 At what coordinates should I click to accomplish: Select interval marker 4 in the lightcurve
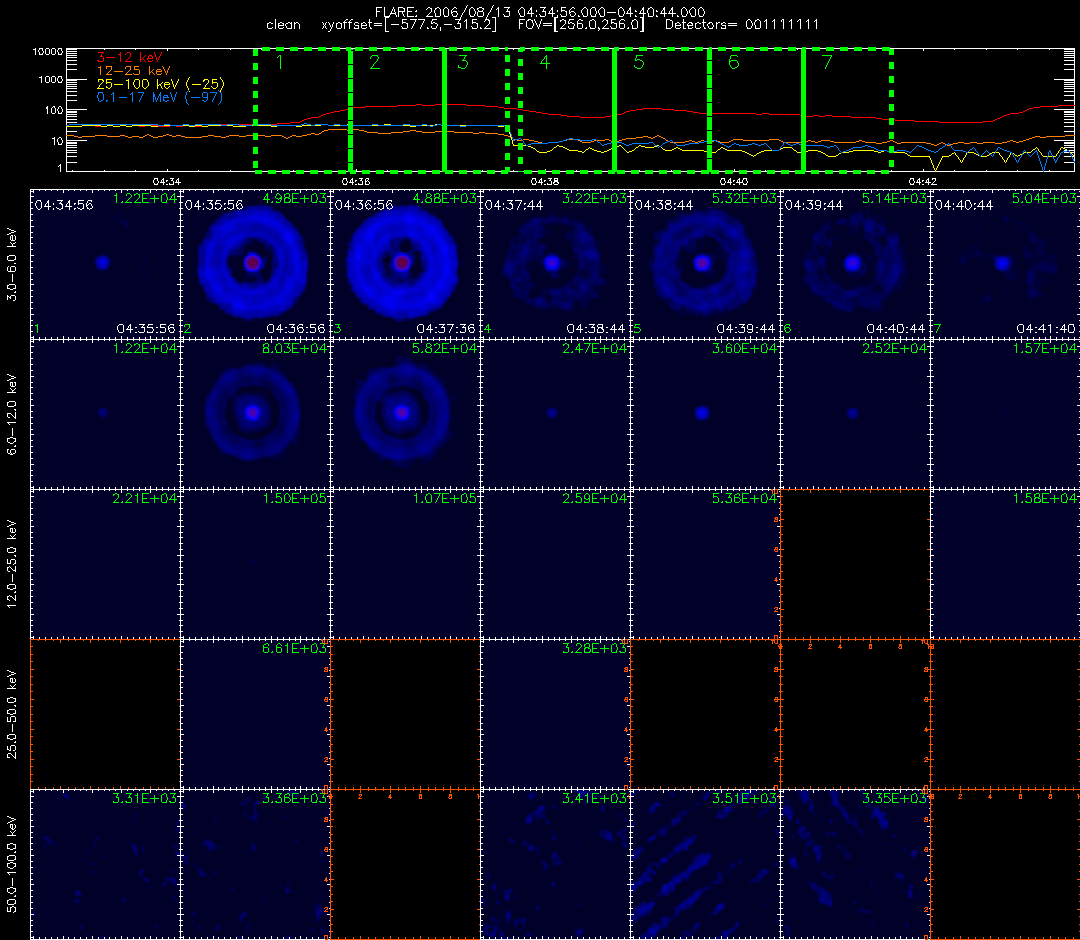pos(545,63)
